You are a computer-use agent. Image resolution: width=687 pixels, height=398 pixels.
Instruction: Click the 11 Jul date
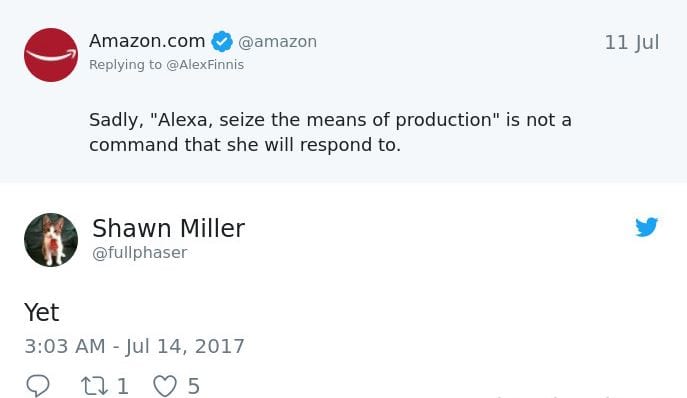click(632, 43)
